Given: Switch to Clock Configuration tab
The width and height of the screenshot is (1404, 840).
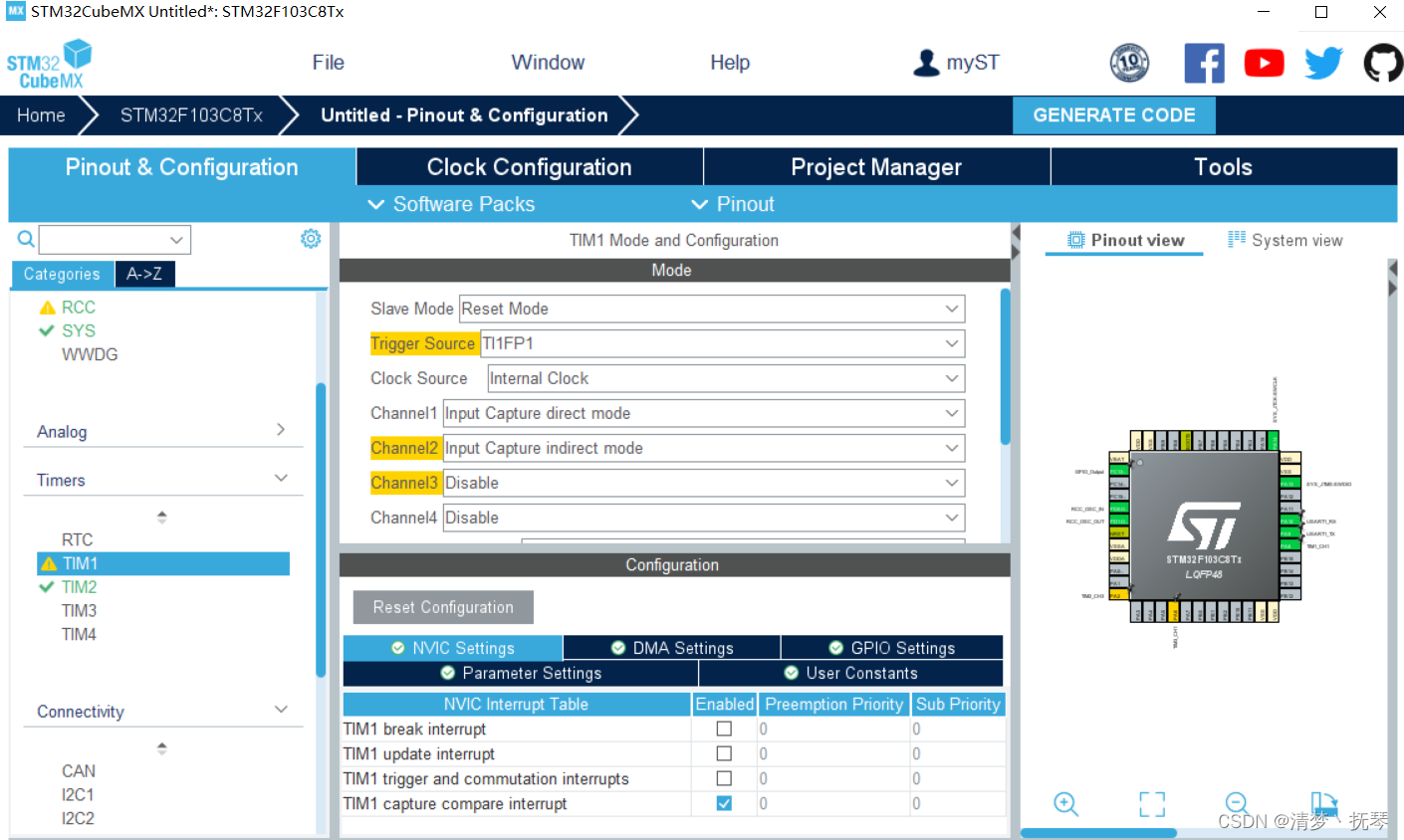Looking at the screenshot, I should (530, 167).
